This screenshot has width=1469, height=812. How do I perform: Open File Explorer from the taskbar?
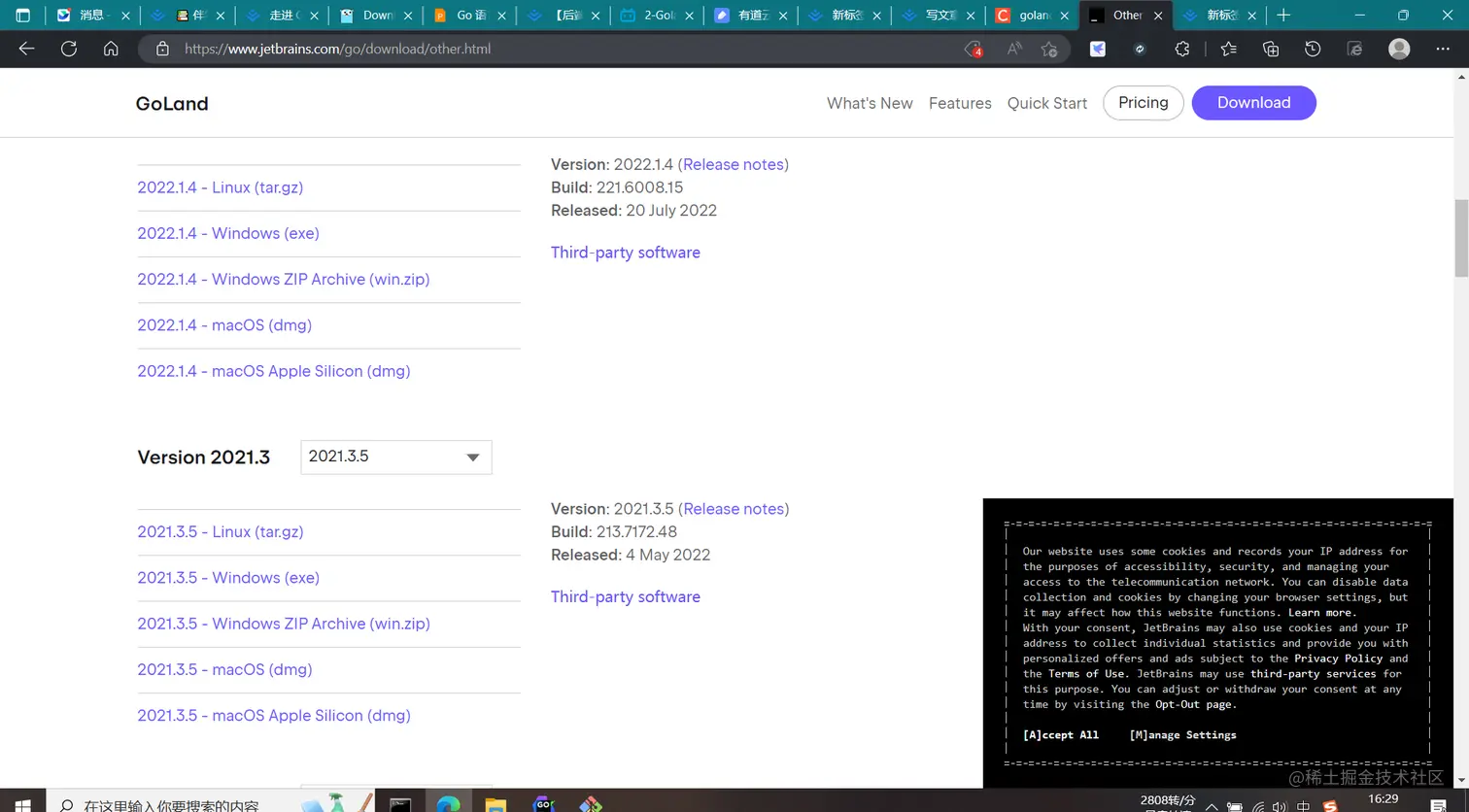tap(495, 803)
